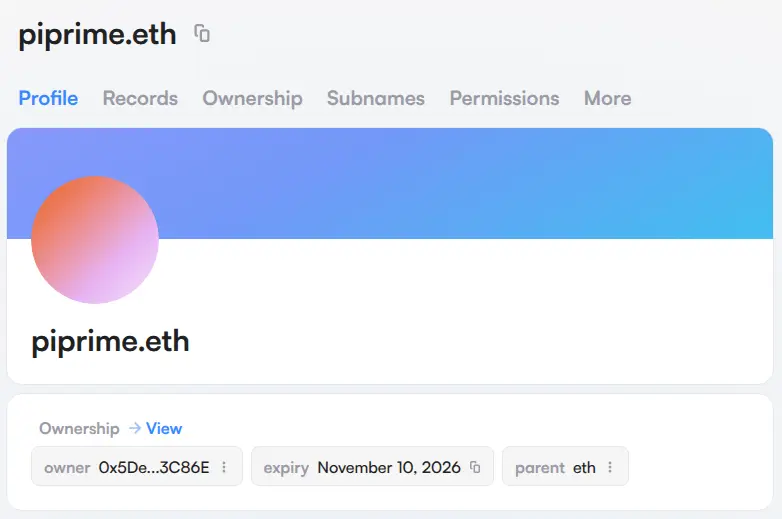This screenshot has width=782, height=519.
Task: Click the View ownership link
Action: point(164,428)
